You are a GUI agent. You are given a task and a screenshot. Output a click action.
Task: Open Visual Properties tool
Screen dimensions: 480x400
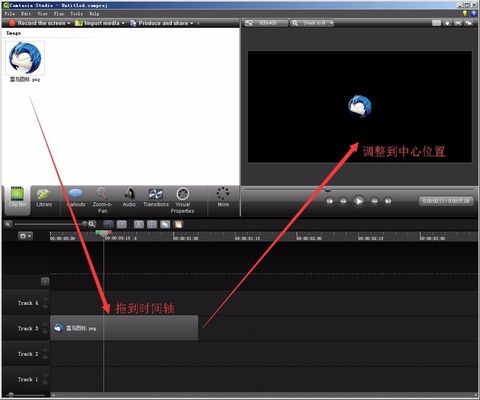pos(182,200)
